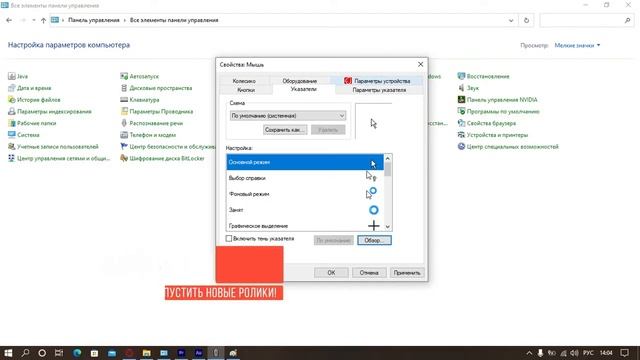The width and height of the screenshot is (640, 360).
Task: Switch to Оборудование tab
Action: pyautogui.click(x=300, y=81)
